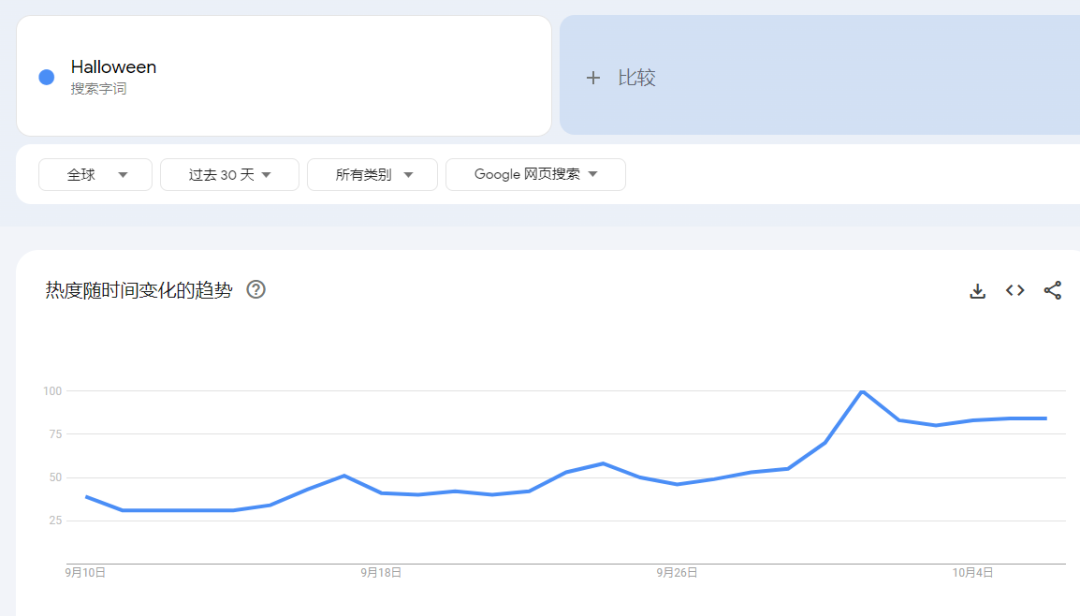
Task: Expand the 全球 region dropdown
Action: coord(96,175)
